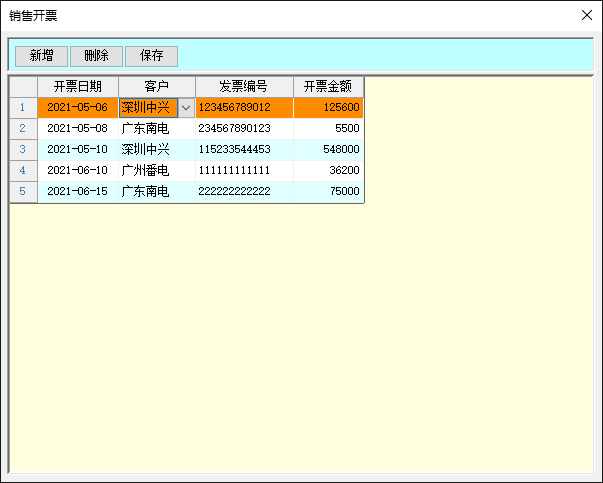
Task: Click the 删除 button
Action: click(96, 56)
